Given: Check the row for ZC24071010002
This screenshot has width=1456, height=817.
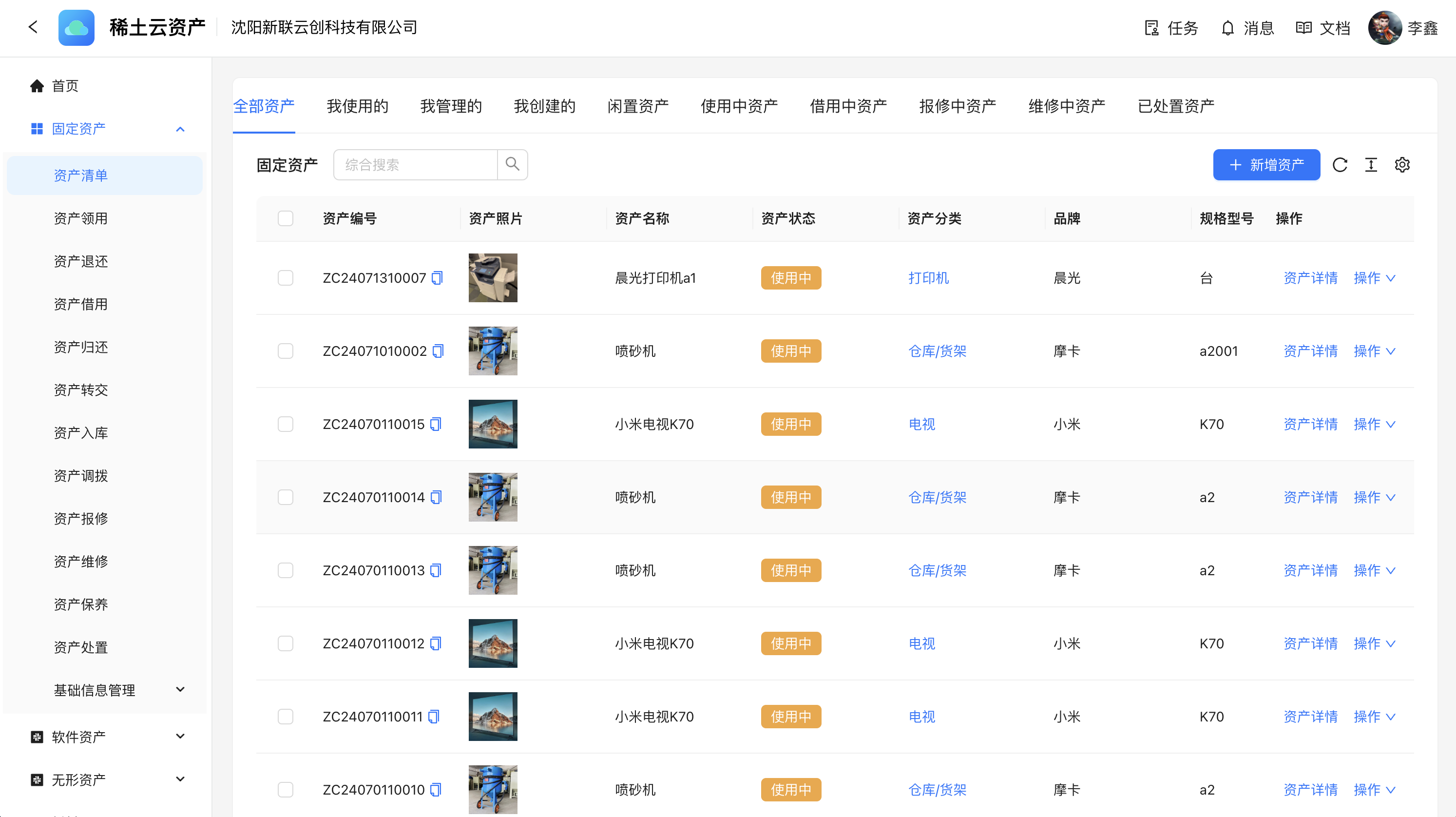Looking at the screenshot, I should coord(286,351).
